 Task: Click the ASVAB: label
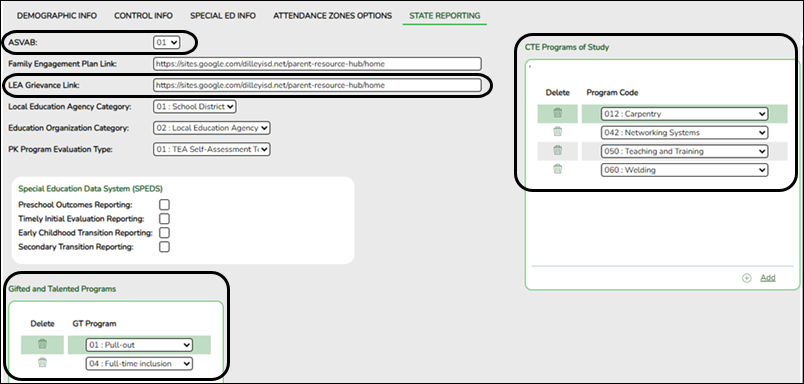click(23, 43)
